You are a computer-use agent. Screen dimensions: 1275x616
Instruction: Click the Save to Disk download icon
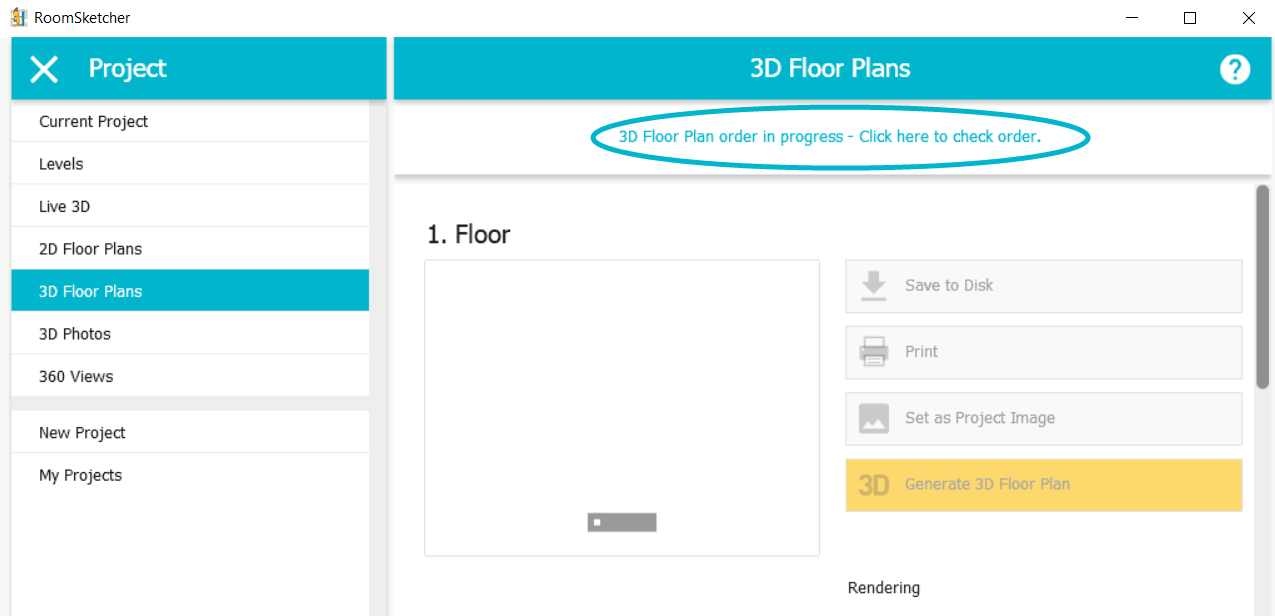click(x=874, y=285)
